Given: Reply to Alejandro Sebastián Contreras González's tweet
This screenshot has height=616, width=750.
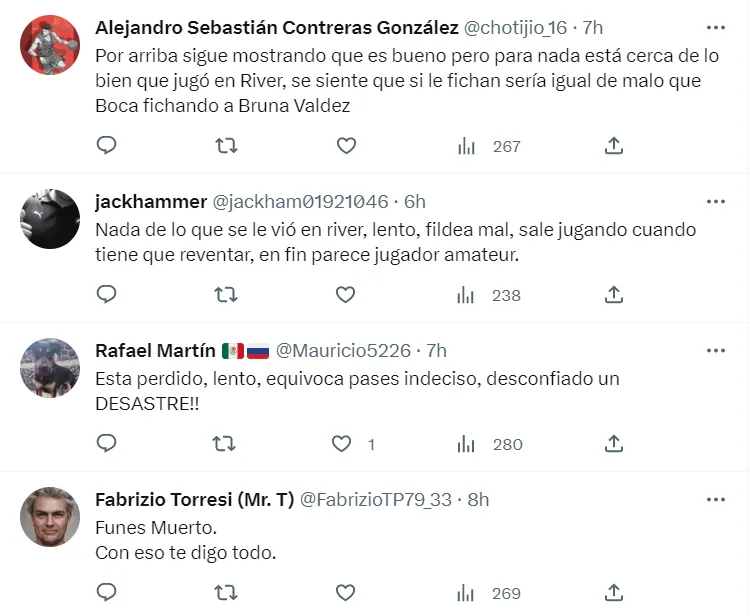Looking at the screenshot, I should [106, 146].
